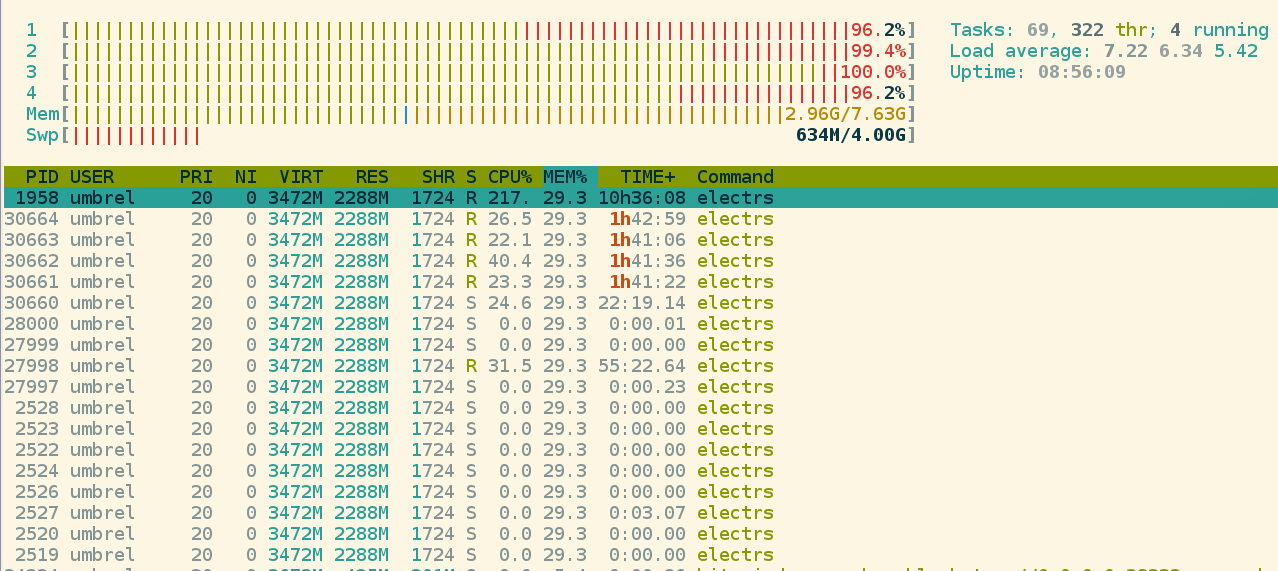Click the 634M/4.00G swap value
Viewport: 1278px width, 571px height.
click(x=851, y=135)
